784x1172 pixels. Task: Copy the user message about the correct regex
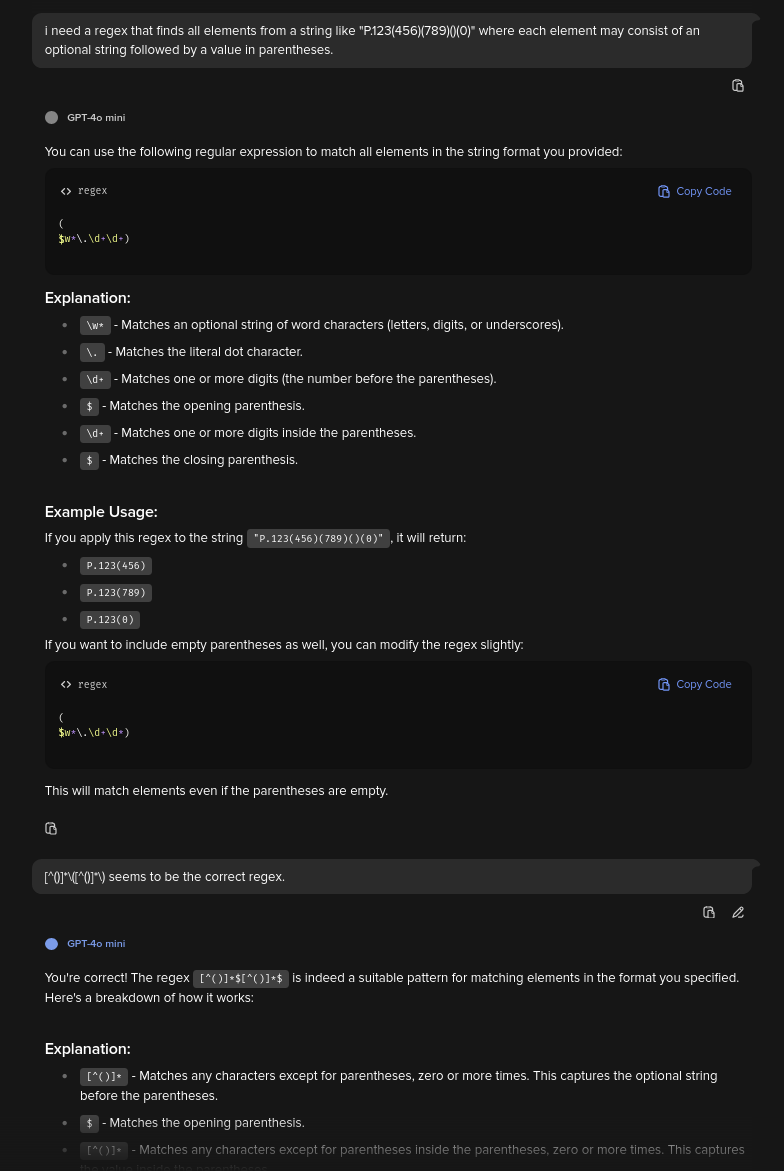pyautogui.click(x=709, y=913)
